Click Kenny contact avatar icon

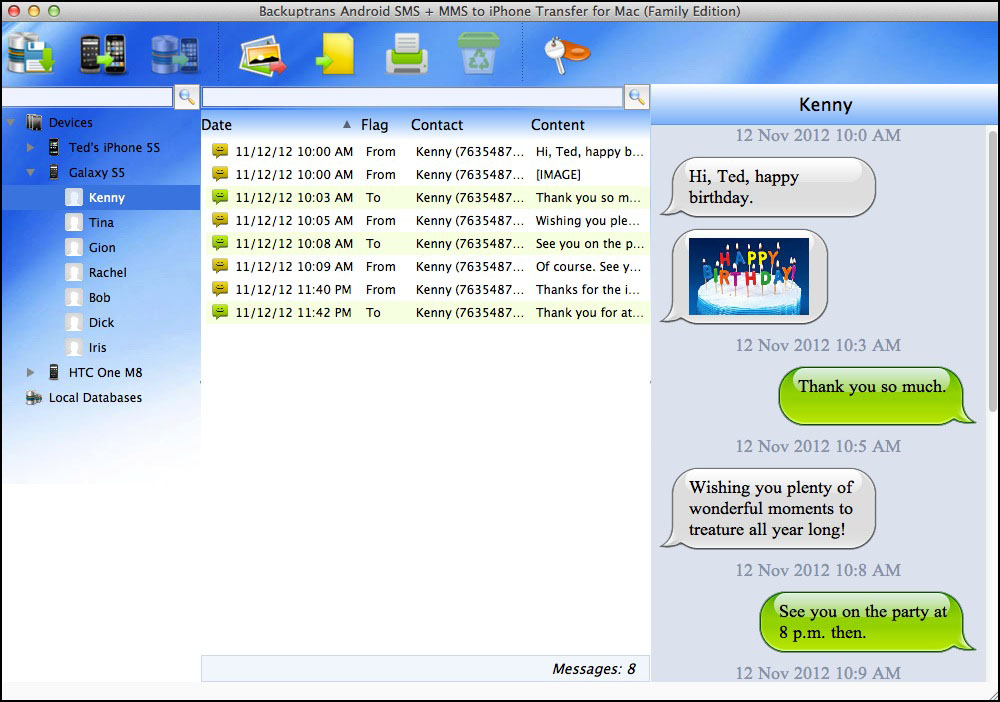click(74, 198)
